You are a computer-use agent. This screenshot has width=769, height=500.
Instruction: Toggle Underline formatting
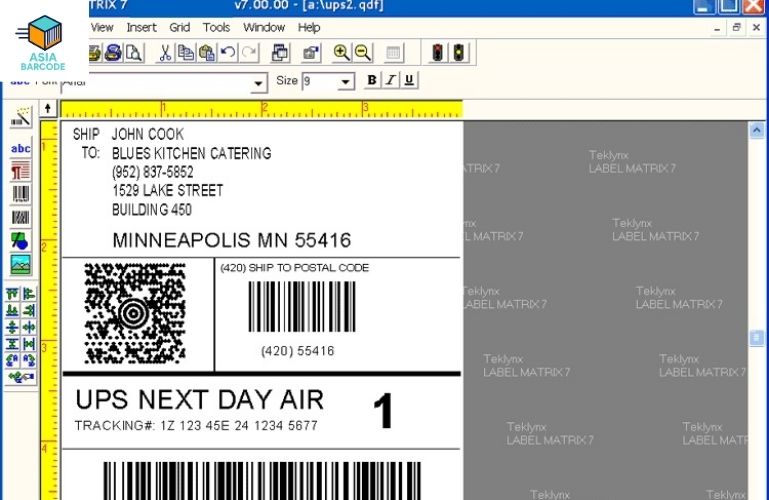pos(409,80)
